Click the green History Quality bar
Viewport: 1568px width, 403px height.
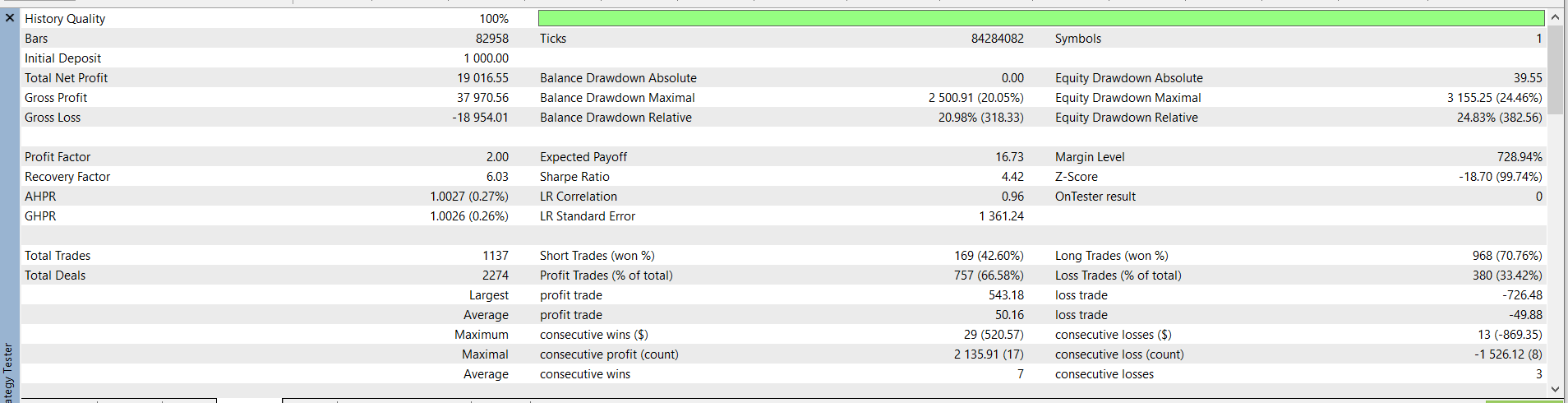point(1040,18)
